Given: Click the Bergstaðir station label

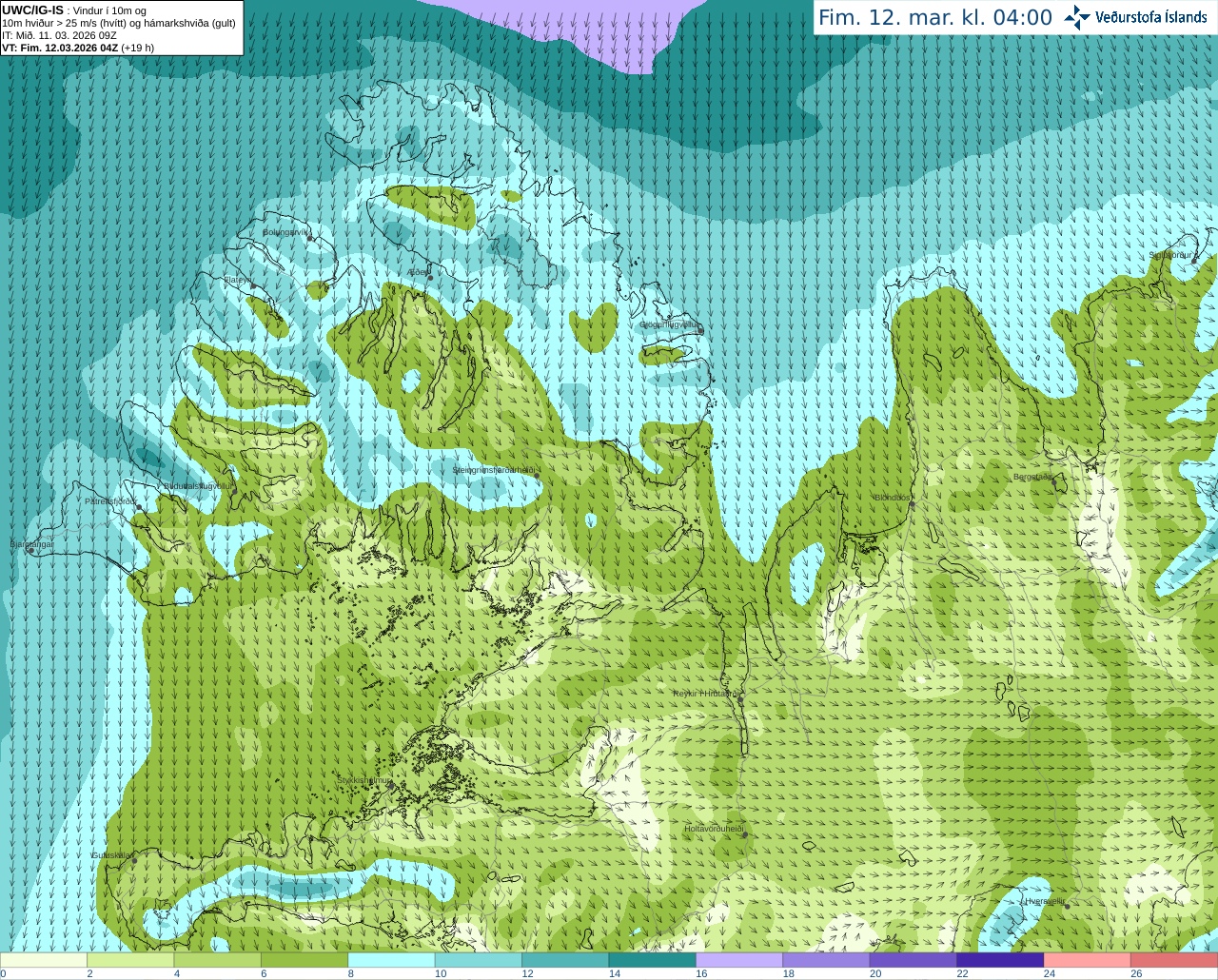Looking at the screenshot, I should pyautogui.click(x=1033, y=477).
